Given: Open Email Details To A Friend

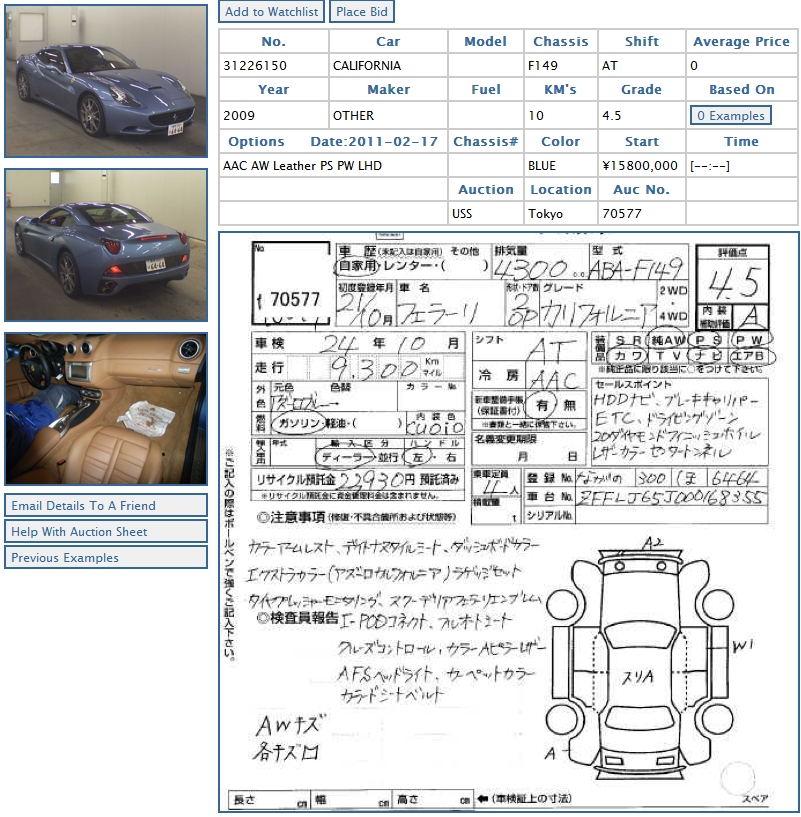Looking at the screenshot, I should click(x=106, y=505).
